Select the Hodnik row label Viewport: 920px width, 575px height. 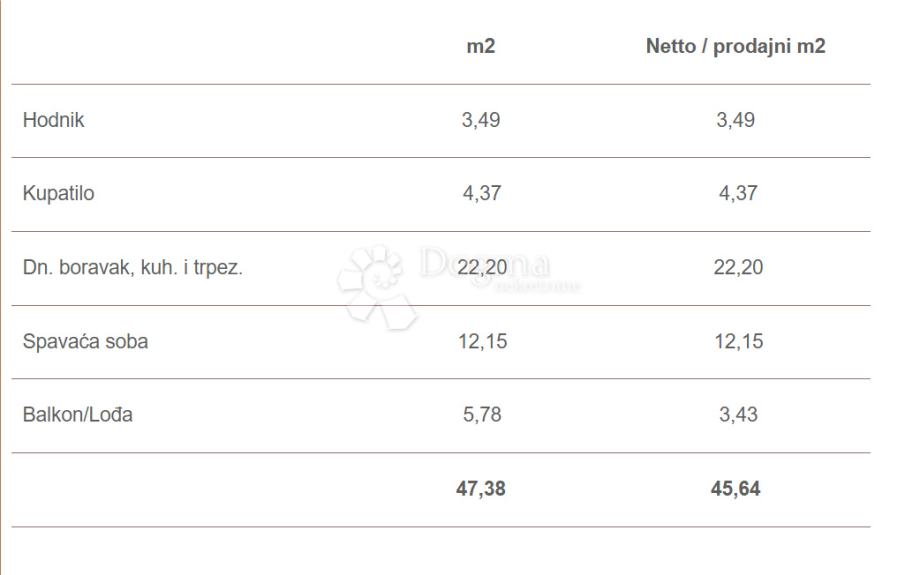(54, 120)
